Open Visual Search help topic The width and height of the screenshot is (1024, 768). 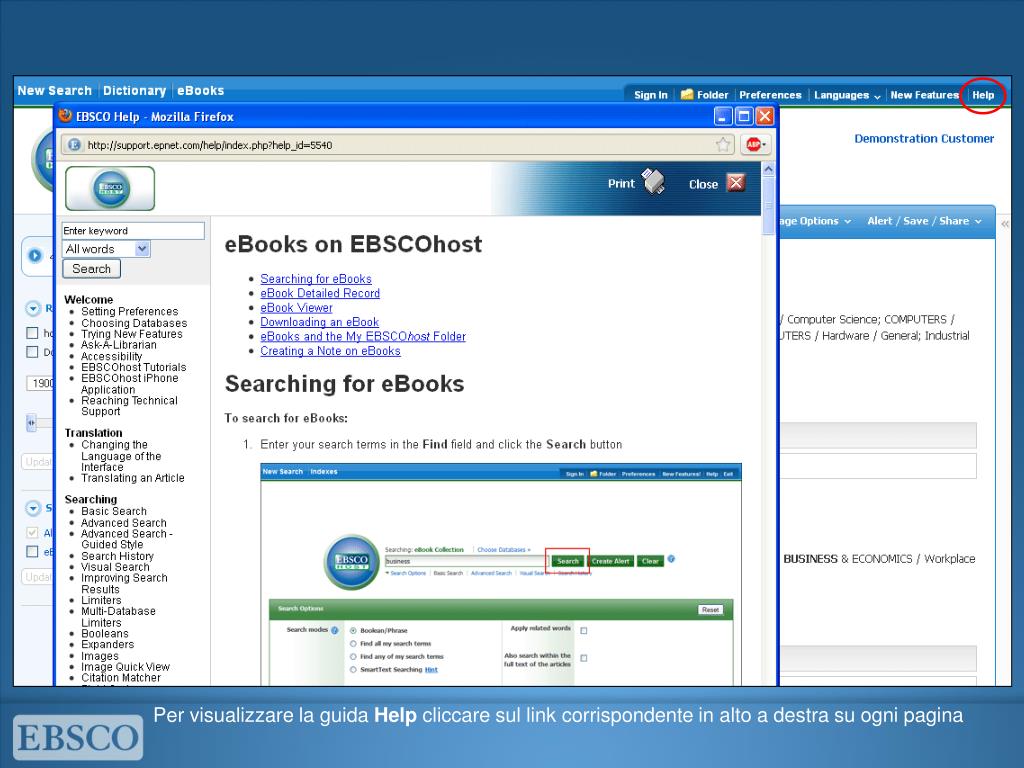click(x=115, y=568)
